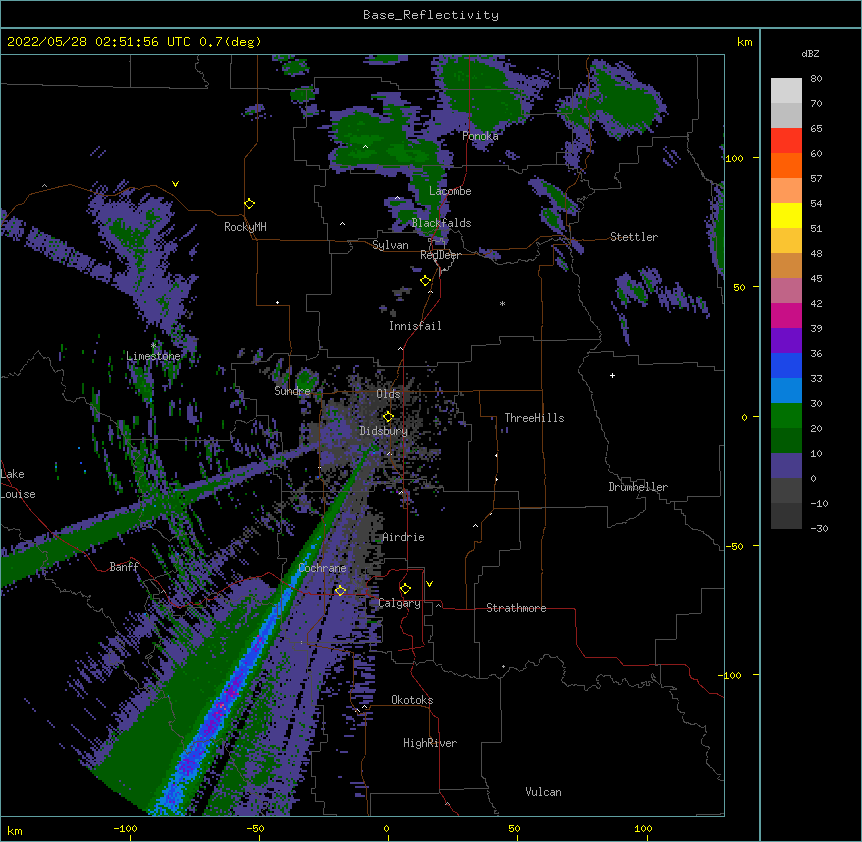The image size is (862, 842).
Task: Click the Innisfail label
Action: coord(415,326)
